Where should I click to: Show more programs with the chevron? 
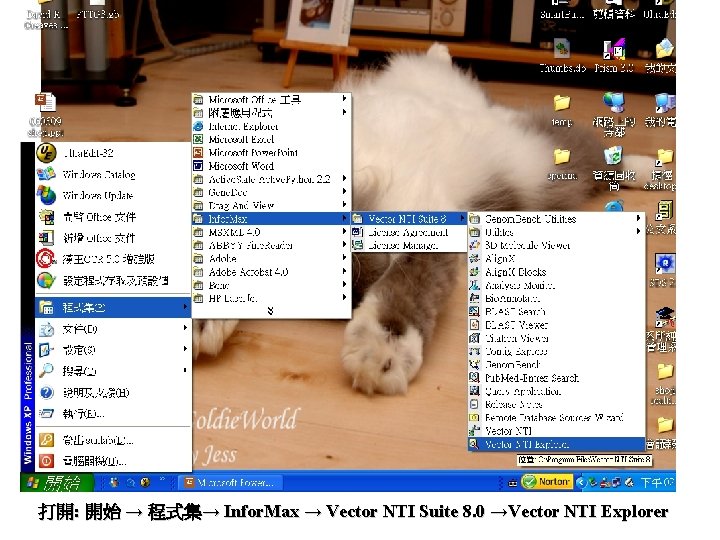tap(270, 311)
